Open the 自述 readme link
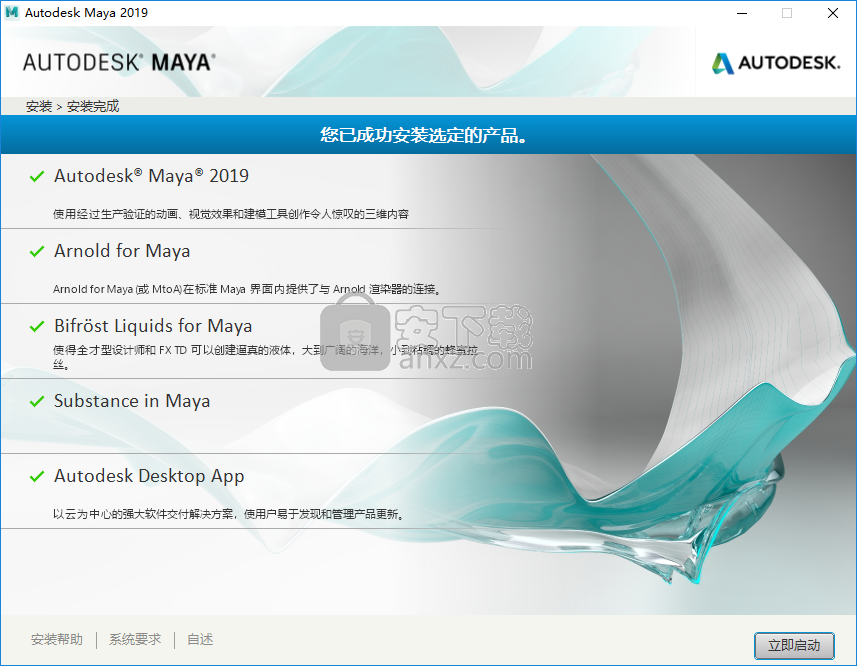Image resolution: width=857 pixels, height=666 pixels. (200, 639)
